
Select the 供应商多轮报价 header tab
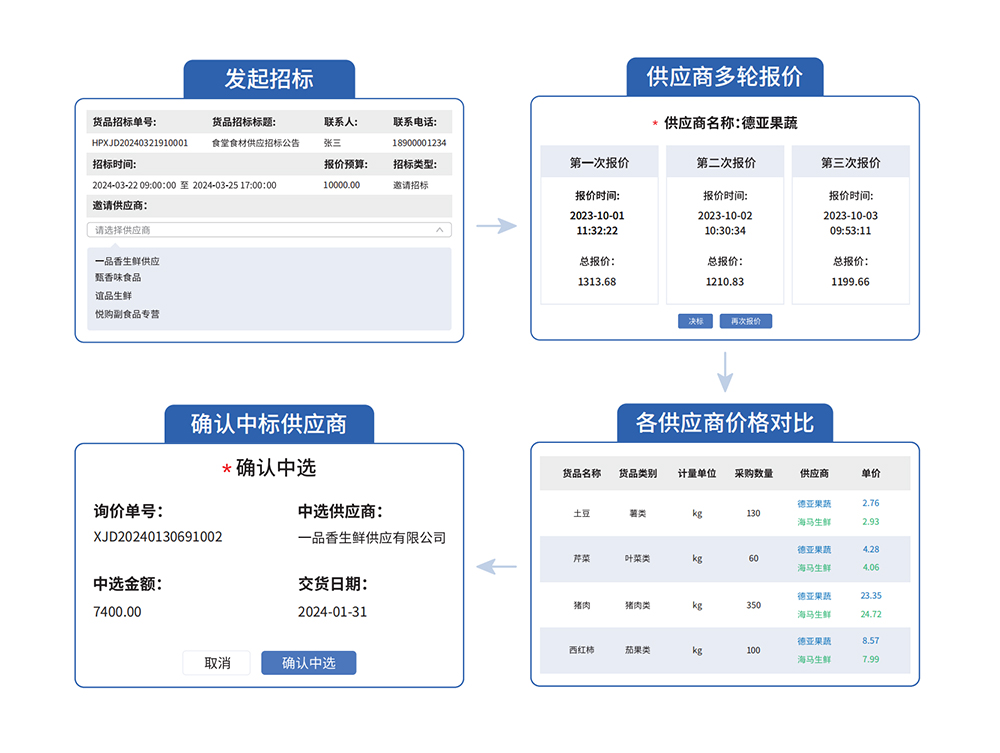coord(725,77)
